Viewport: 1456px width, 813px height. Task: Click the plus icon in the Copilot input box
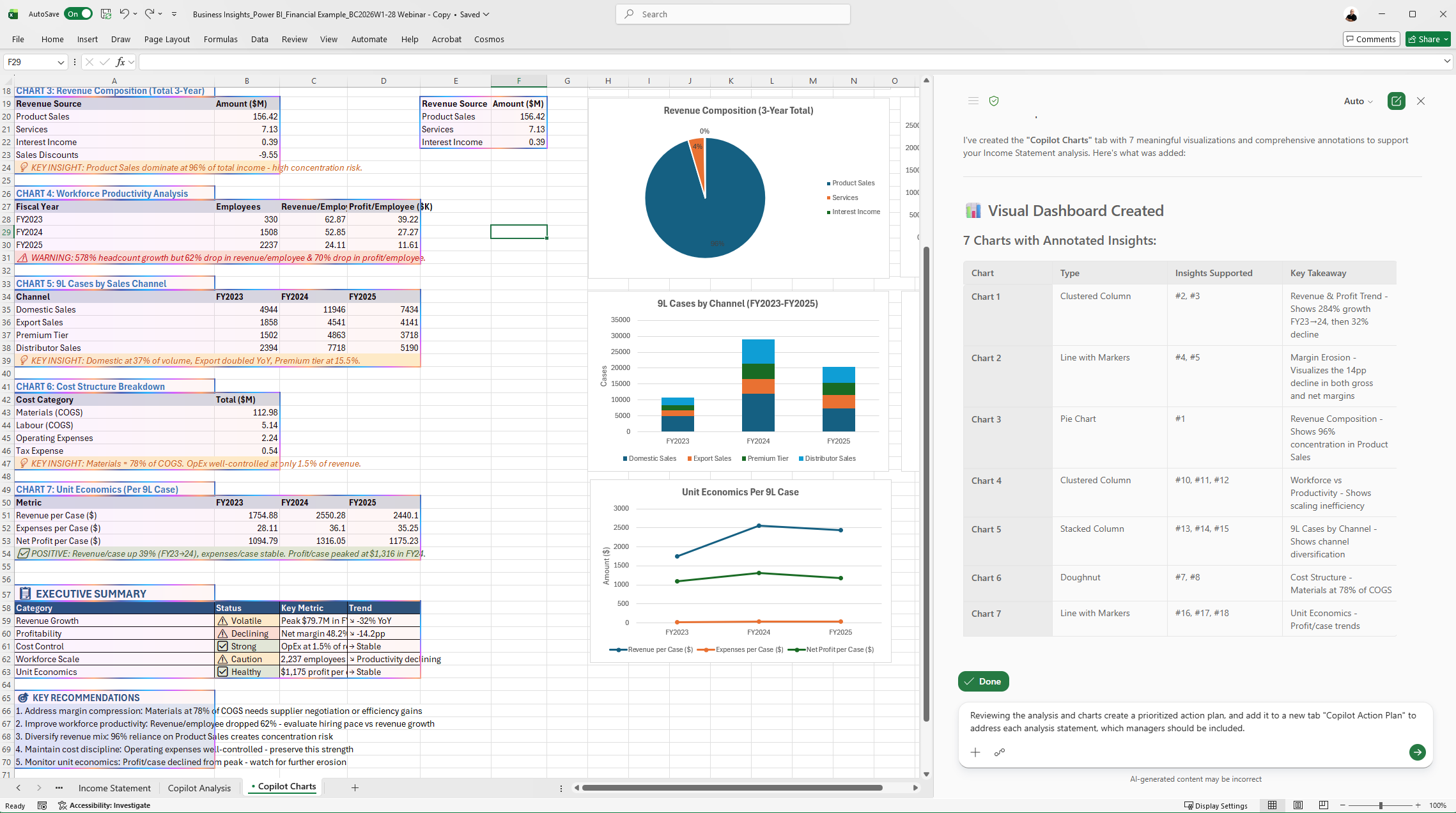point(975,752)
